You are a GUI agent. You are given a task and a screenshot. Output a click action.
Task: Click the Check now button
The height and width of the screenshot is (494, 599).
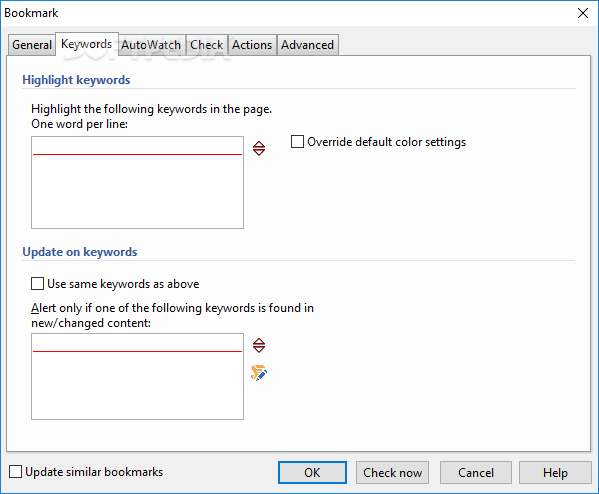tap(392, 473)
